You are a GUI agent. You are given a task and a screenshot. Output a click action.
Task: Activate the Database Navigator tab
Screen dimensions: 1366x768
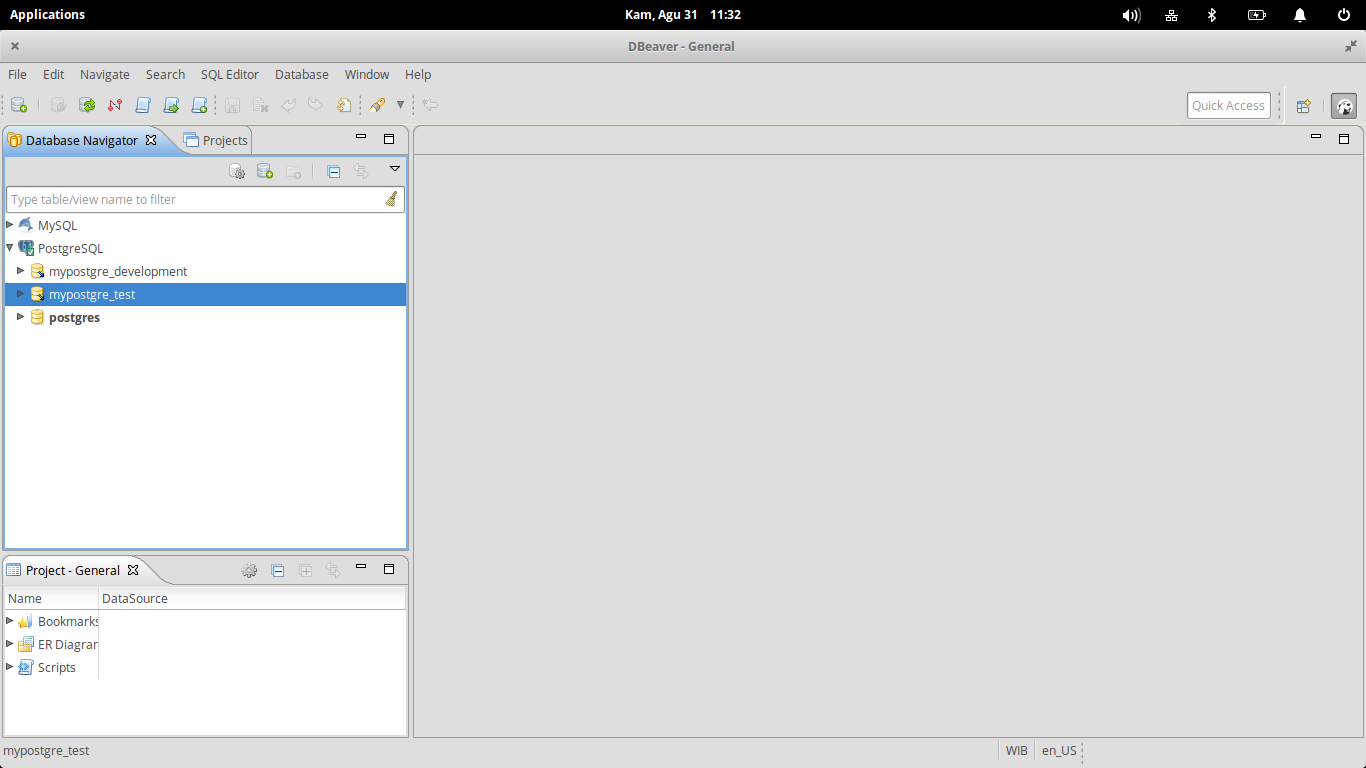click(82, 140)
